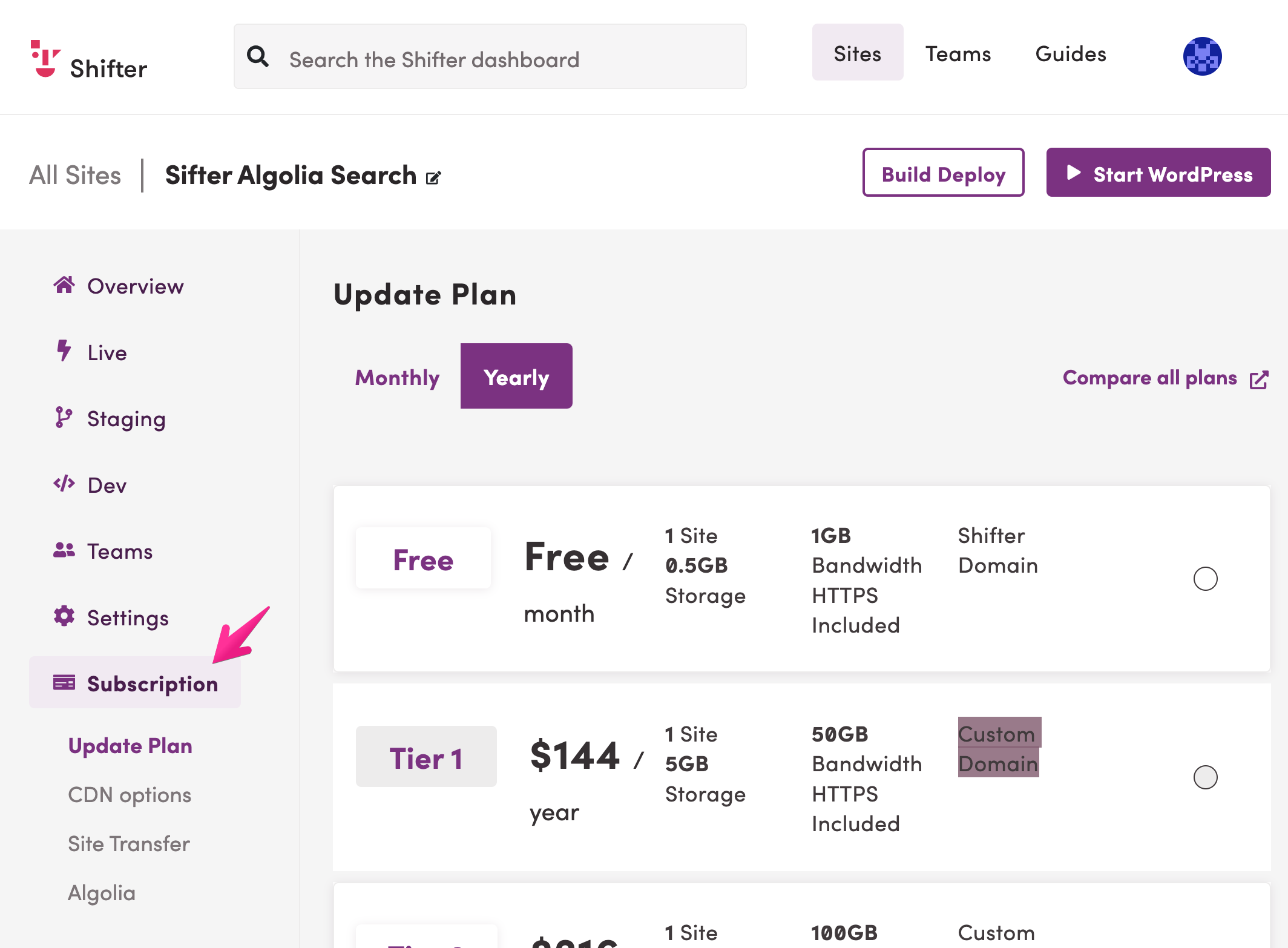Open the Algolia sub-item
Image resolution: width=1288 pixels, height=948 pixels.
(x=102, y=893)
